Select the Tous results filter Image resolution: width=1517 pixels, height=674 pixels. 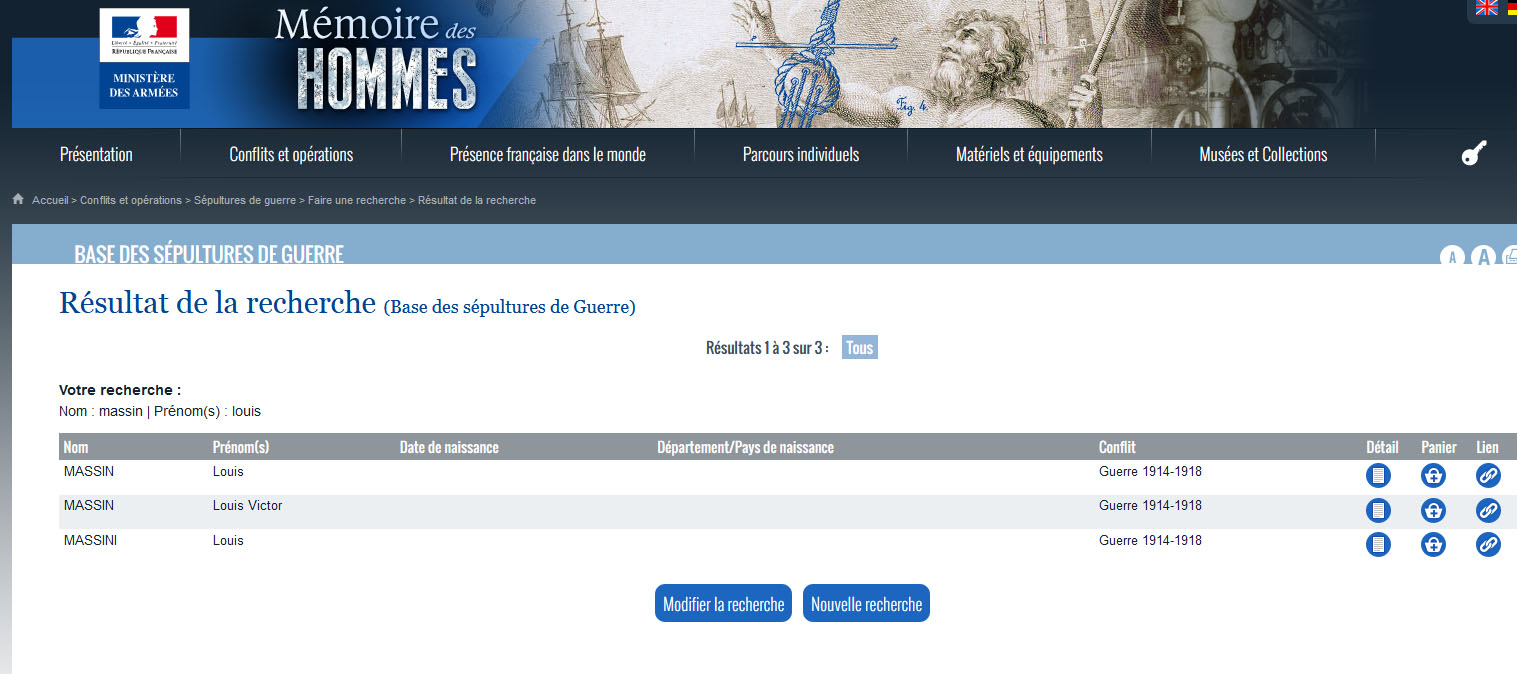[x=859, y=348]
